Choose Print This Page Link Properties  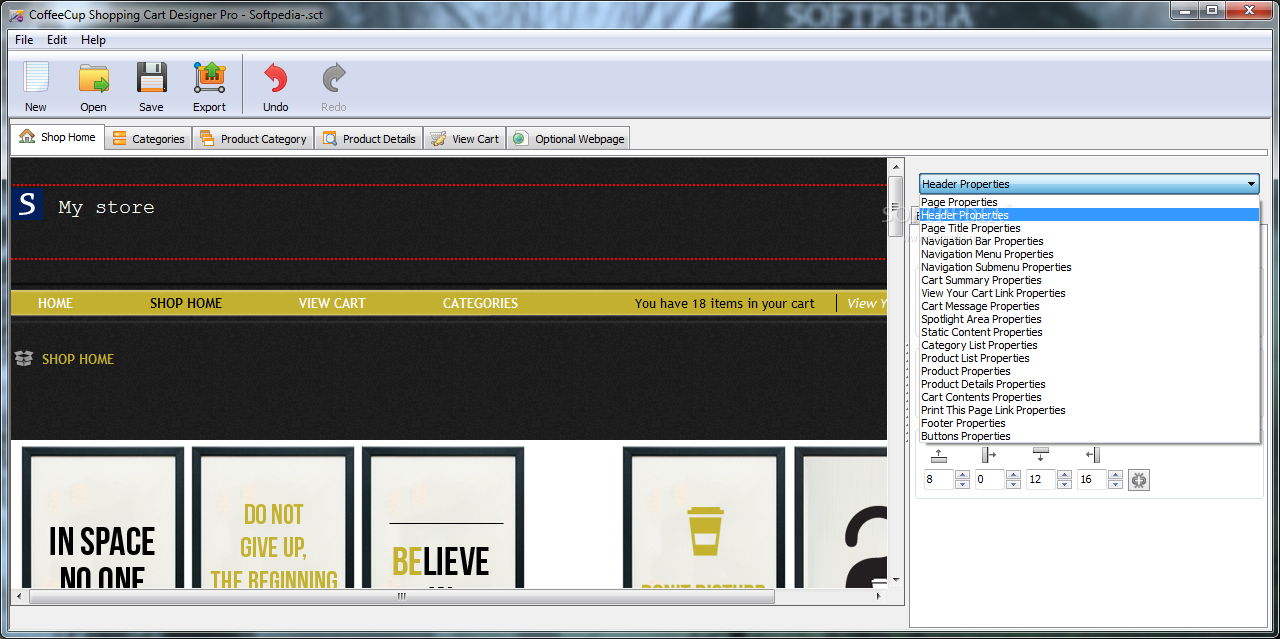pyautogui.click(x=1089, y=410)
